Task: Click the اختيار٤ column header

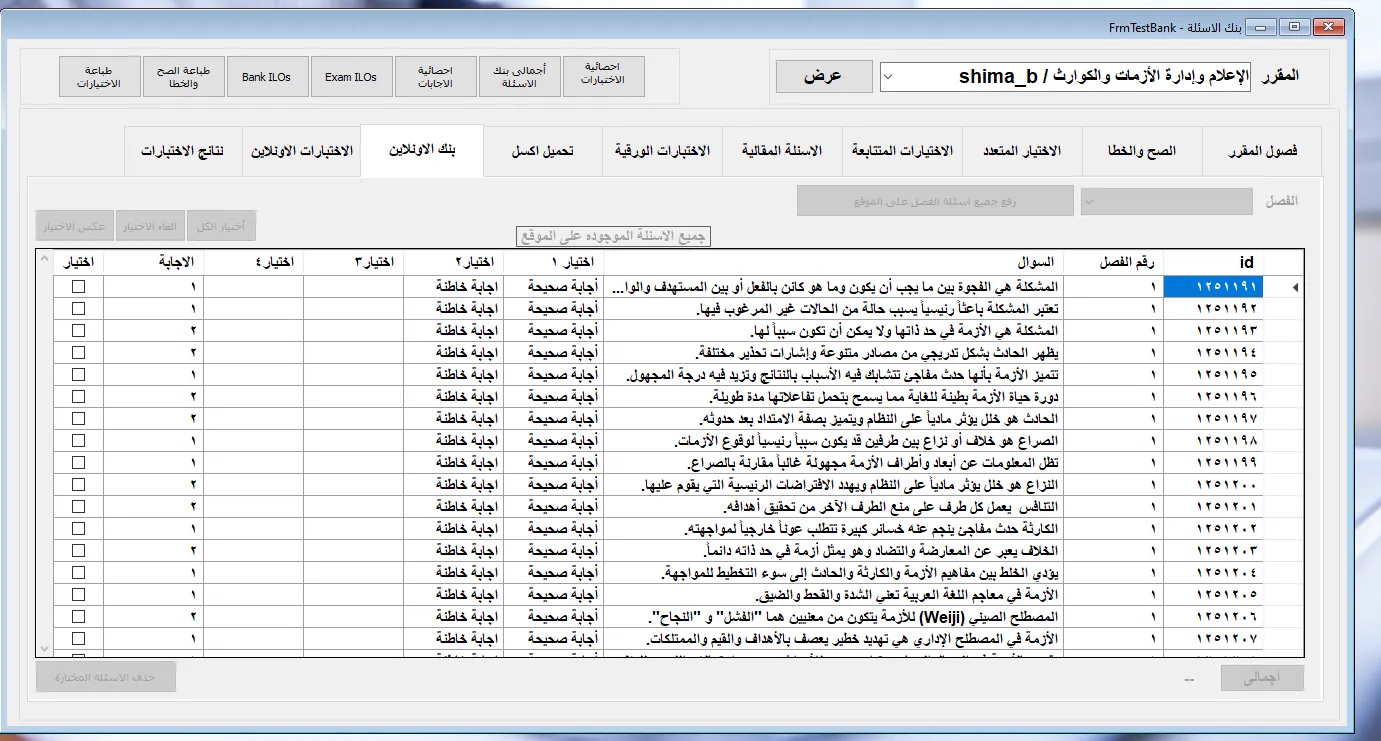Action: coord(253,262)
